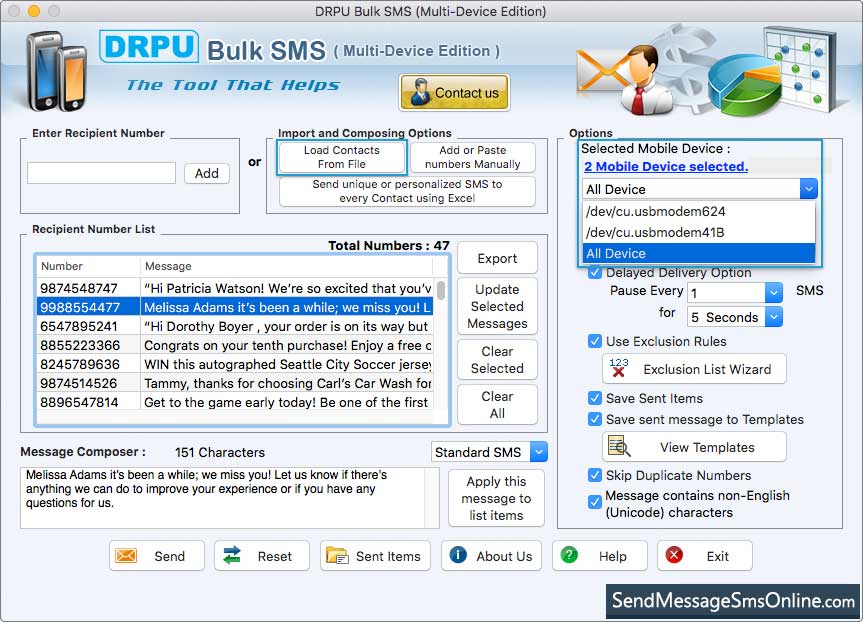Click the red X Exit icon
Image resolution: width=863 pixels, height=622 pixels.
click(x=674, y=555)
